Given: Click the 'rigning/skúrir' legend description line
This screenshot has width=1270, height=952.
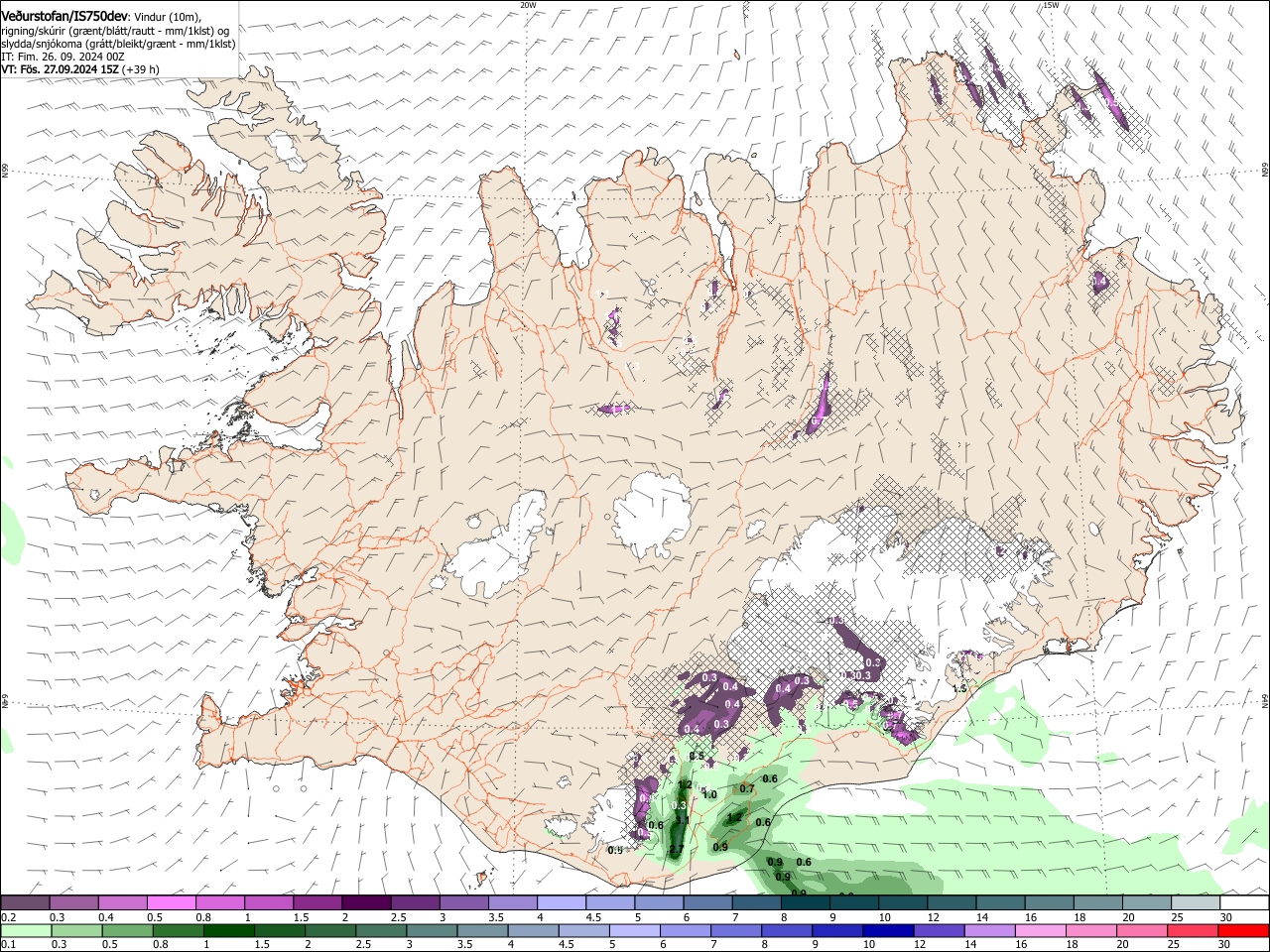Looking at the screenshot, I should pos(116,31).
